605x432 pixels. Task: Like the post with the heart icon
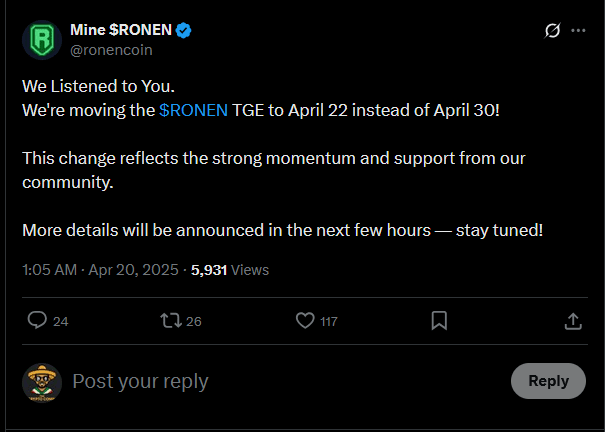point(306,321)
